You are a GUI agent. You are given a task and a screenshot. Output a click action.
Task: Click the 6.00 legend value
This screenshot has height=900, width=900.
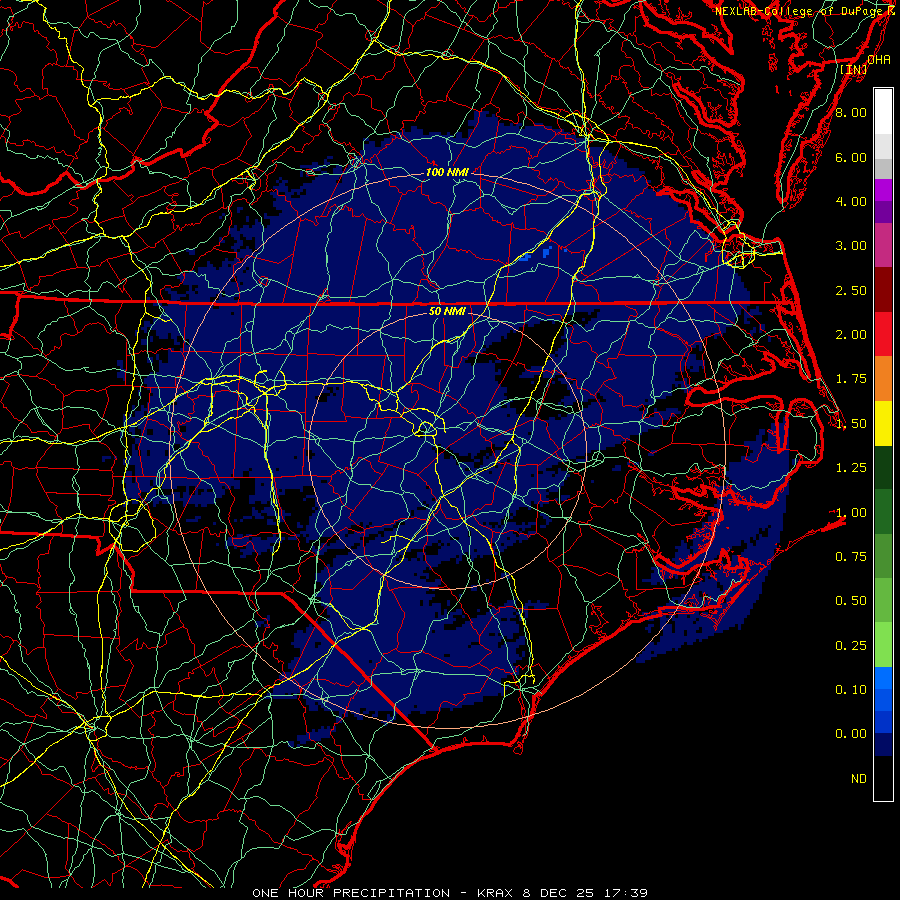pyautogui.click(x=851, y=157)
